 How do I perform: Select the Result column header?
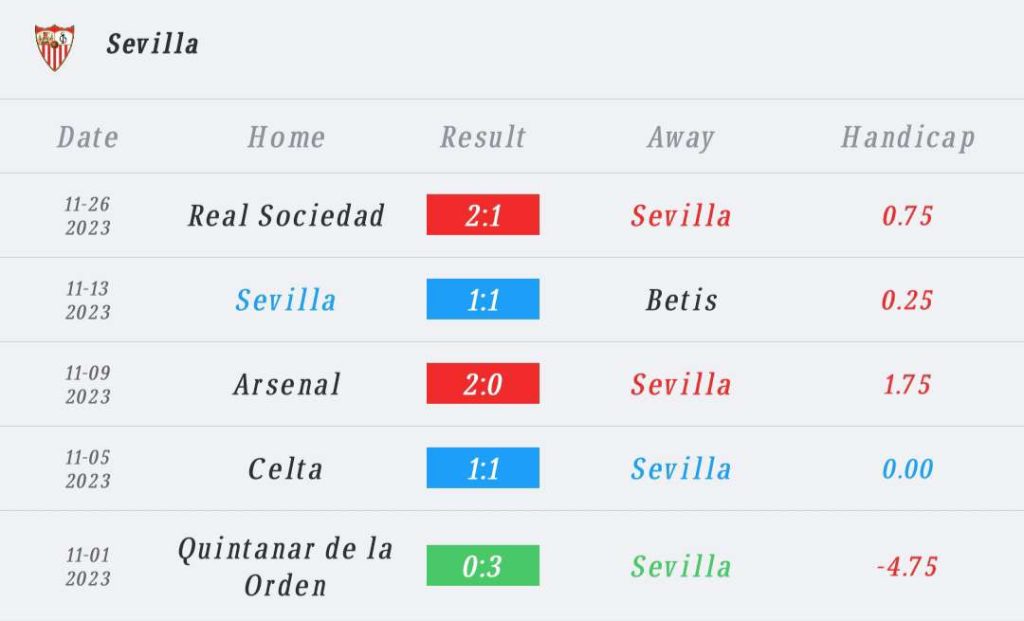[x=483, y=137]
